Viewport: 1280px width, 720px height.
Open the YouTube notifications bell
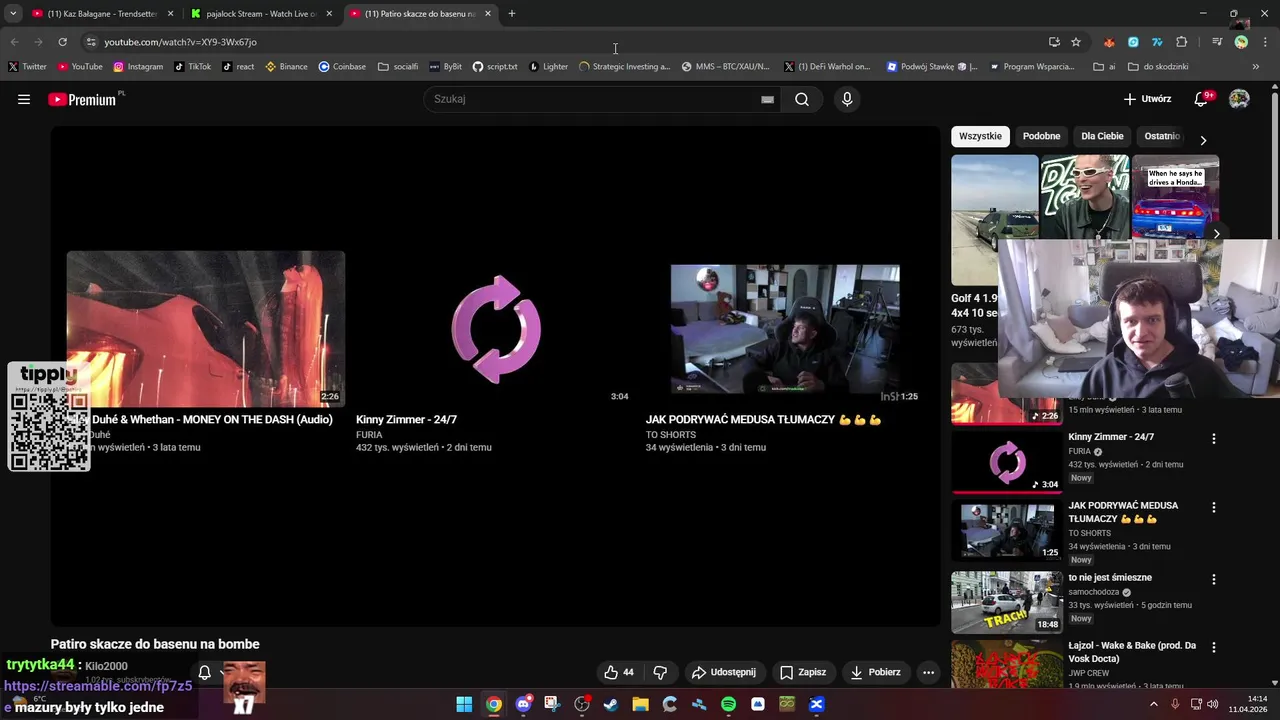(x=1203, y=99)
